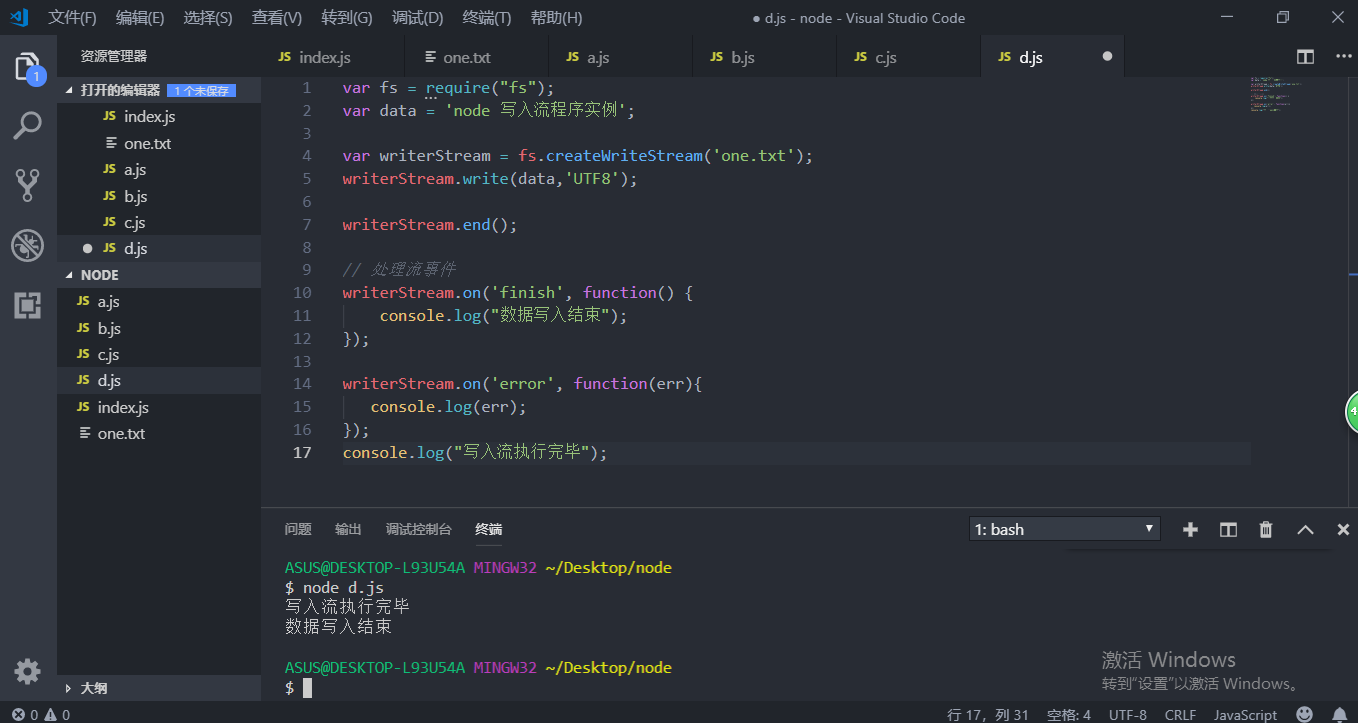
Task: Open the 编辑(E) menu
Action: 140,18
